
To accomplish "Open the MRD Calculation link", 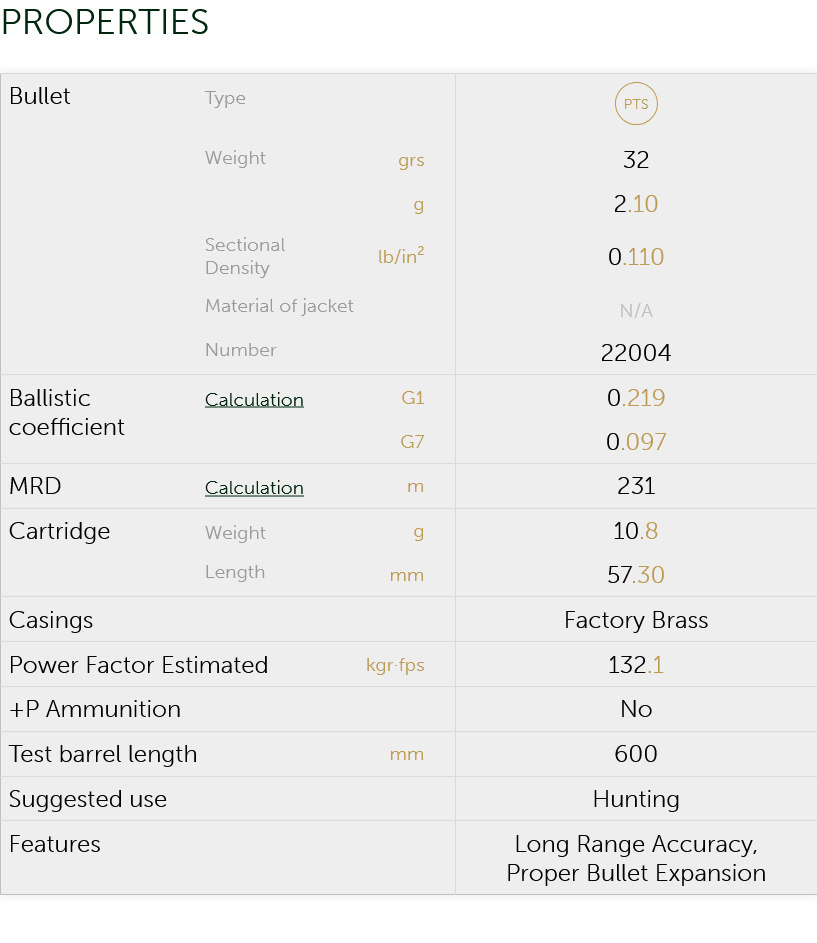I will pos(254,487).
